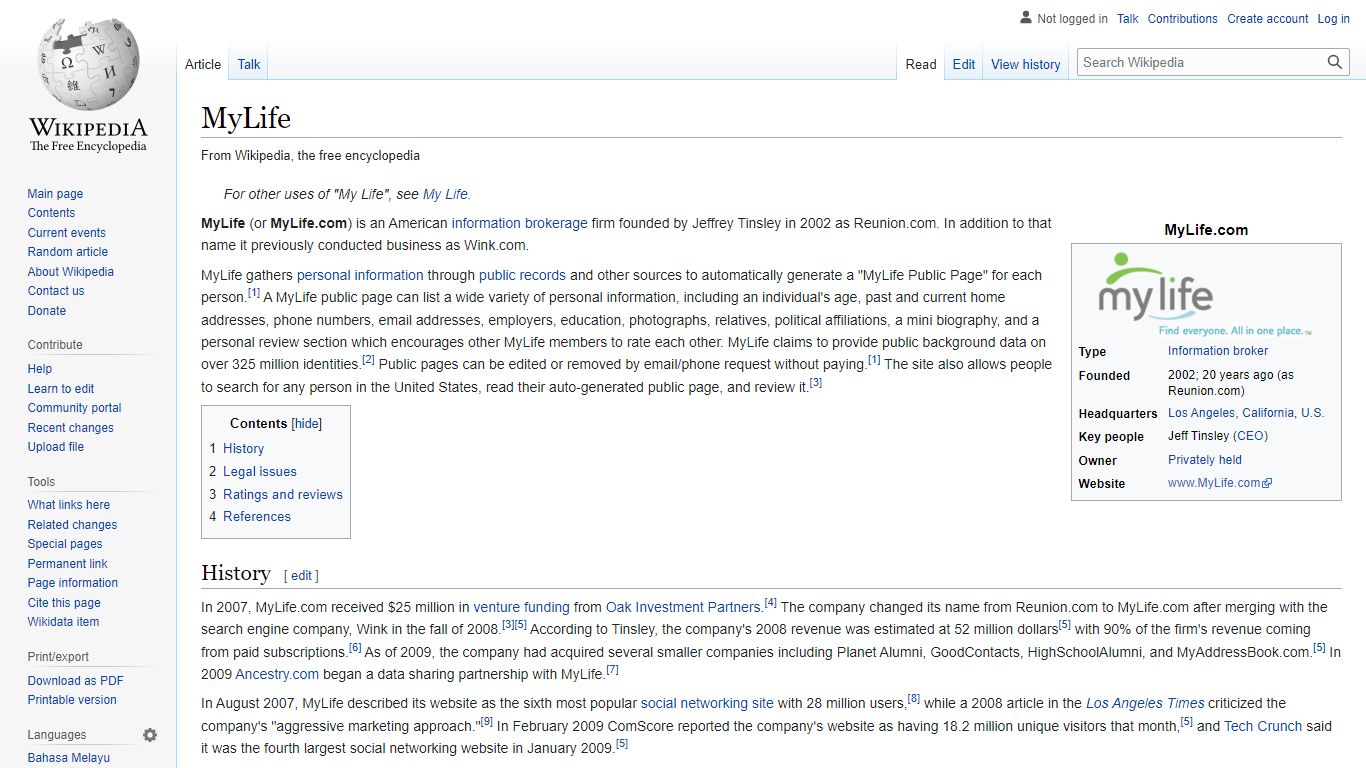Screen dimensions: 1366x768
Task: Open Related changes tool
Action: click(x=72, y=525)
